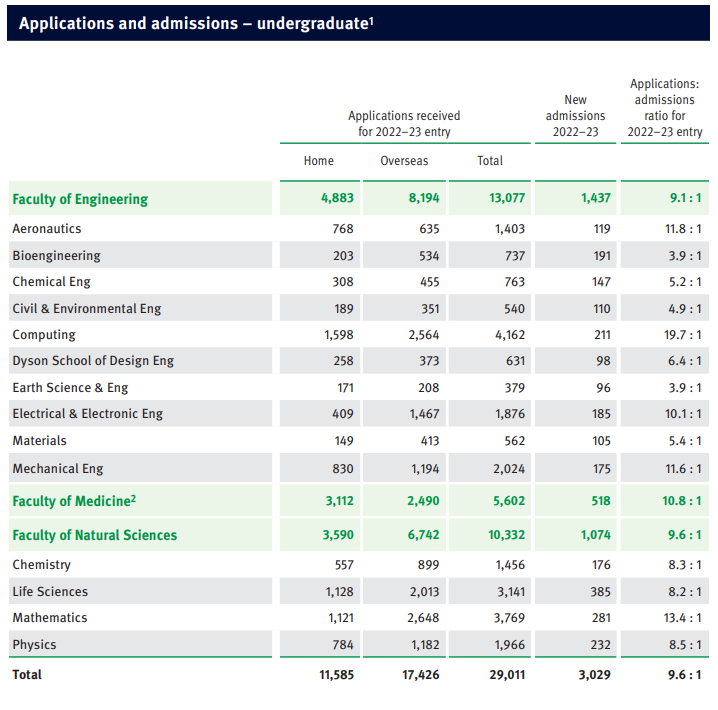Click Mathematics ratio 13.4 : 1

683,618
